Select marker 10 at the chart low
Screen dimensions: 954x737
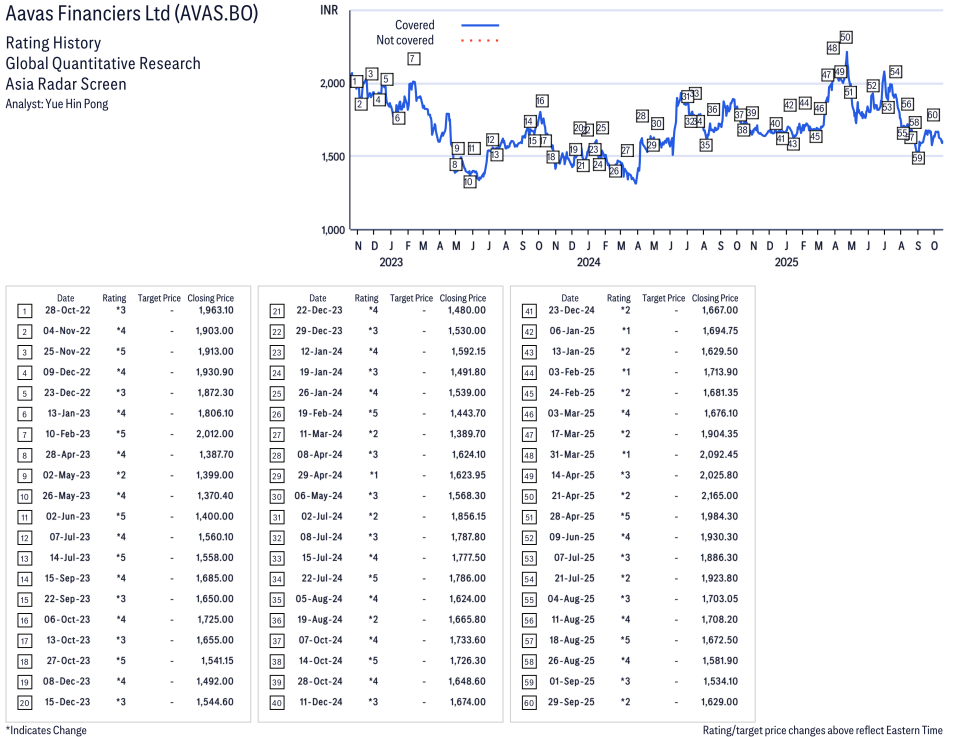click(469, 182)
